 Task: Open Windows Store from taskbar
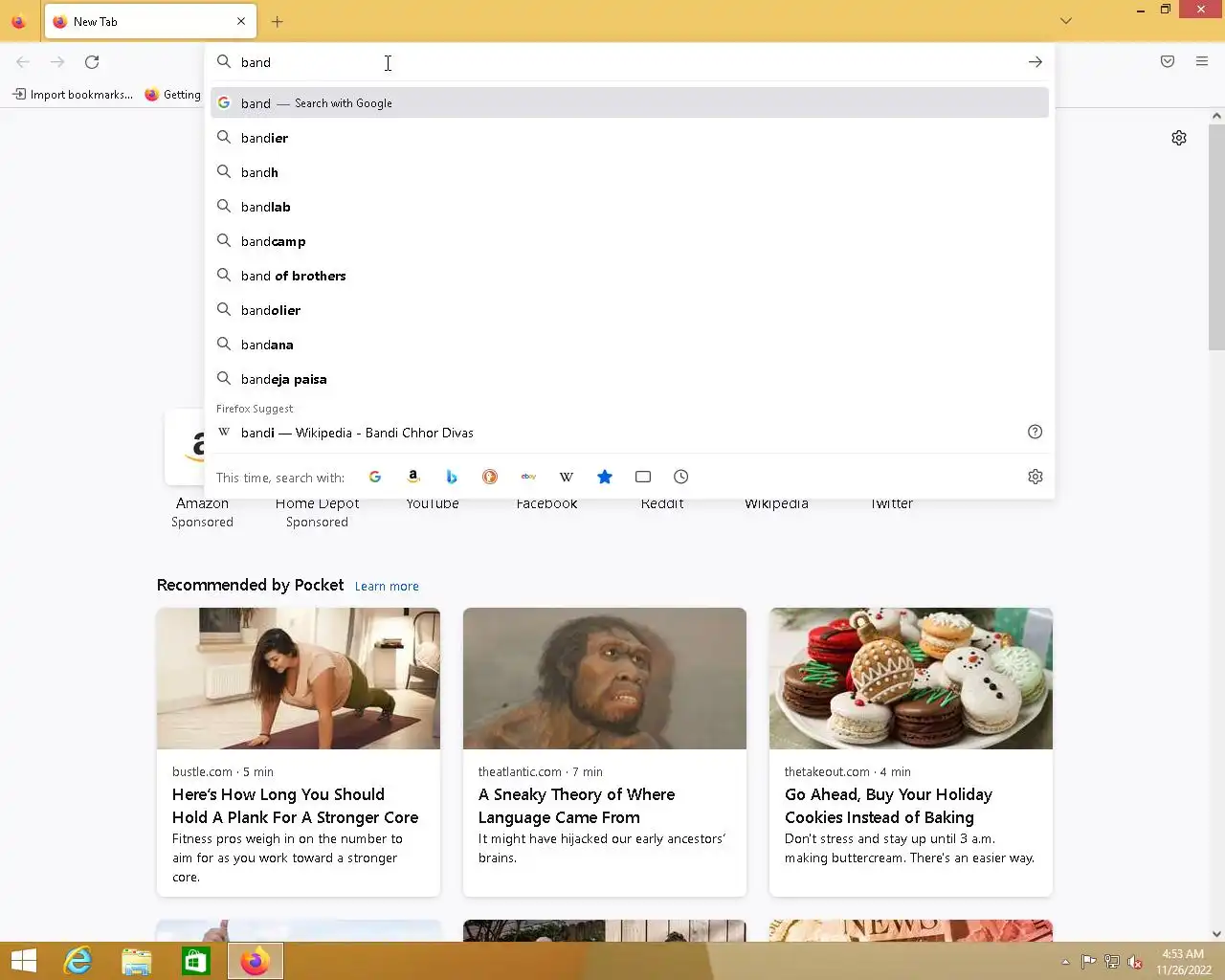tap(196, 961)
